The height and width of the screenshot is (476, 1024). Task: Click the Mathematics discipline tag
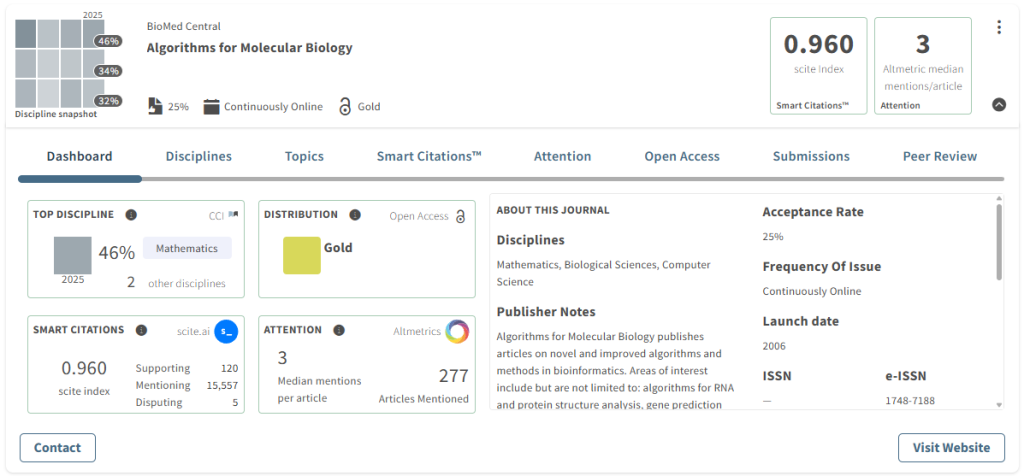(187, 248)
